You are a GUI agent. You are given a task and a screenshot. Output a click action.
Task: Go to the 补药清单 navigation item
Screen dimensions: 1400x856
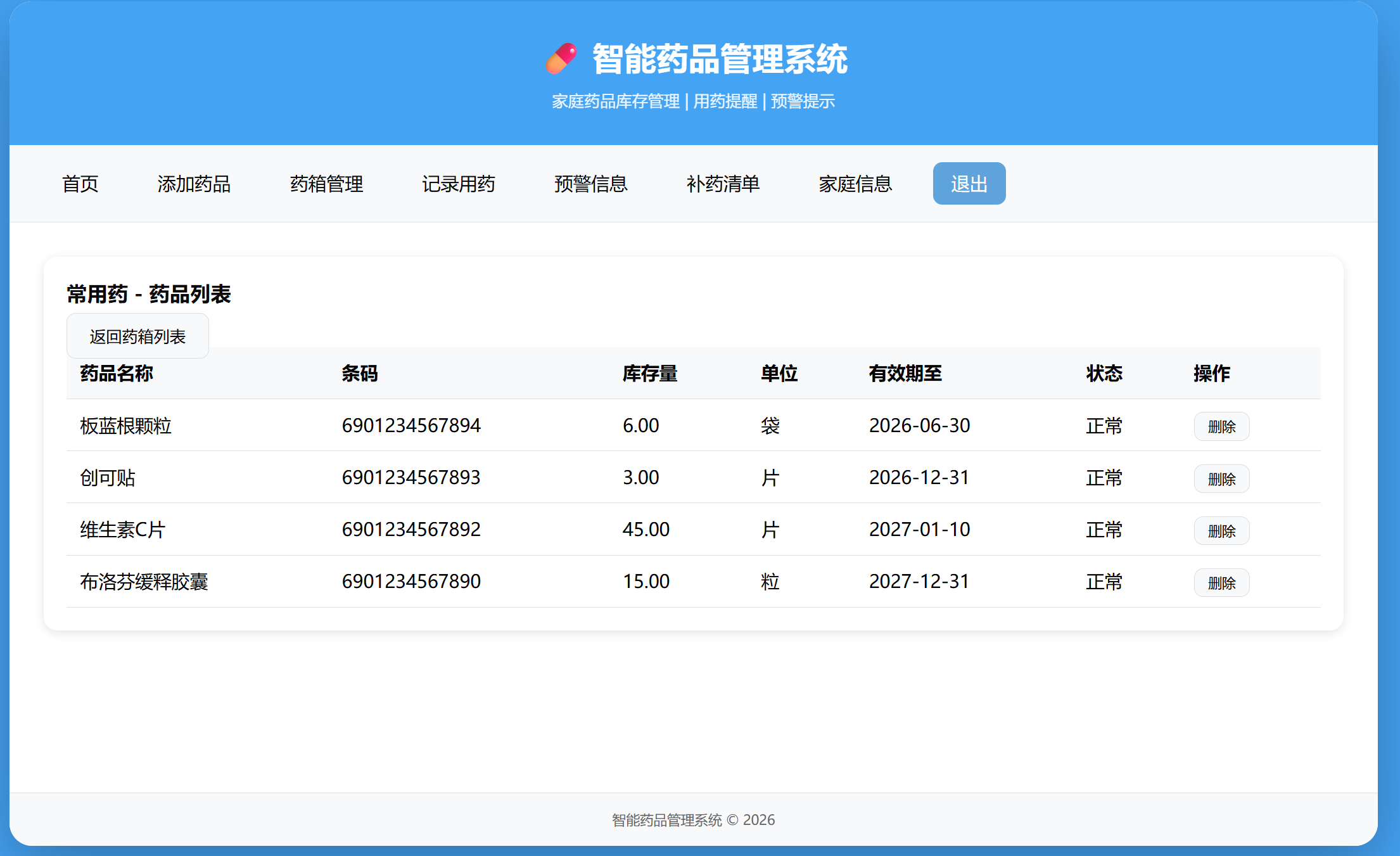tap(723, 184)
